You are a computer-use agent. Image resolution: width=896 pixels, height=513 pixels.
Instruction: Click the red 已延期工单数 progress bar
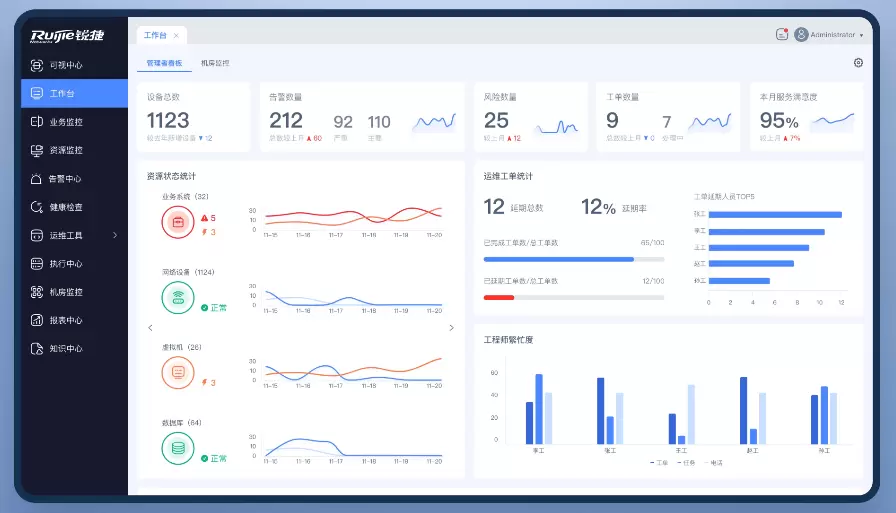499,297
